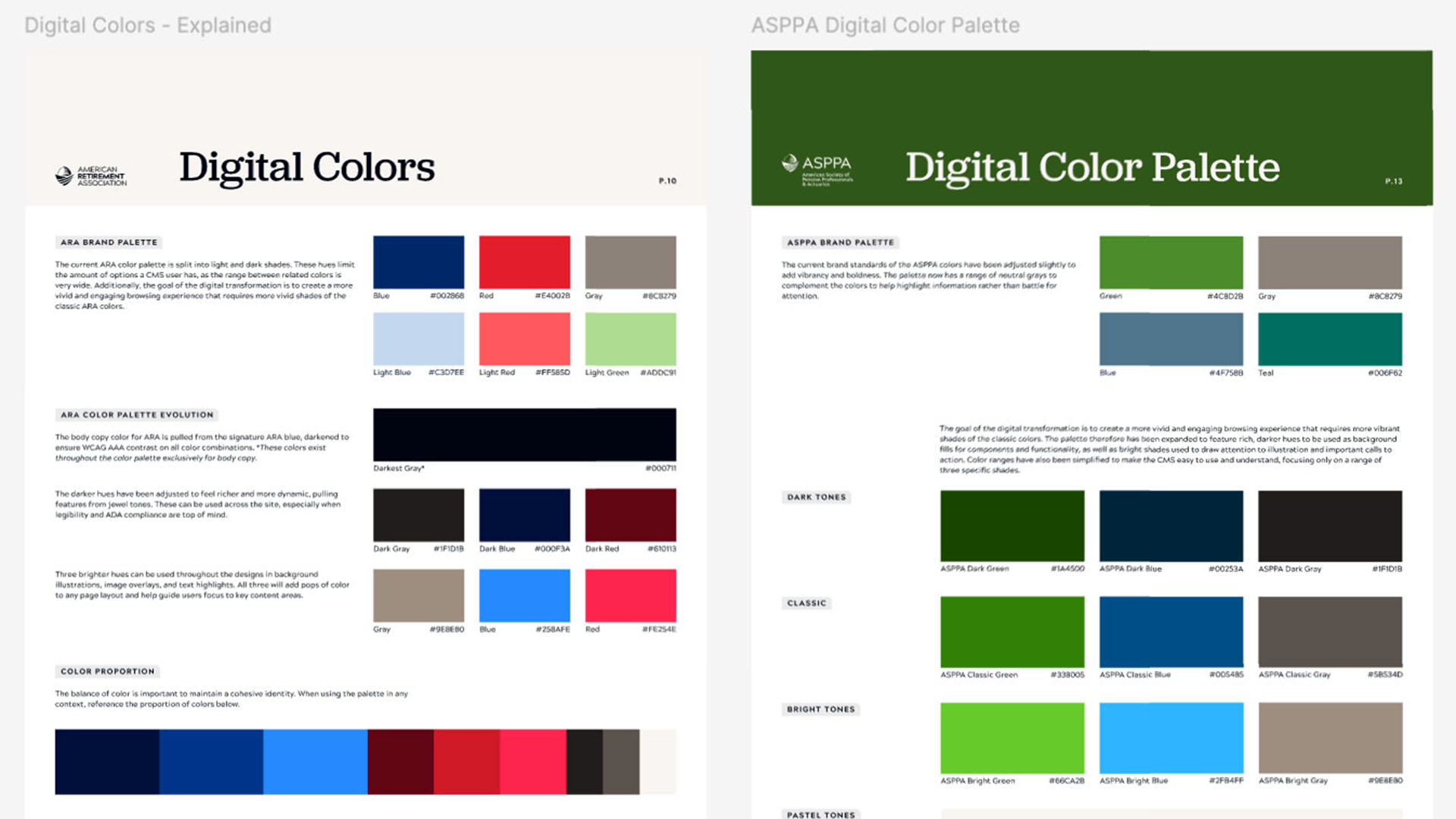Click the ARA Blue #002868 swatch
The height and width of the screenshot is (819, 1456).
point(419,262)
